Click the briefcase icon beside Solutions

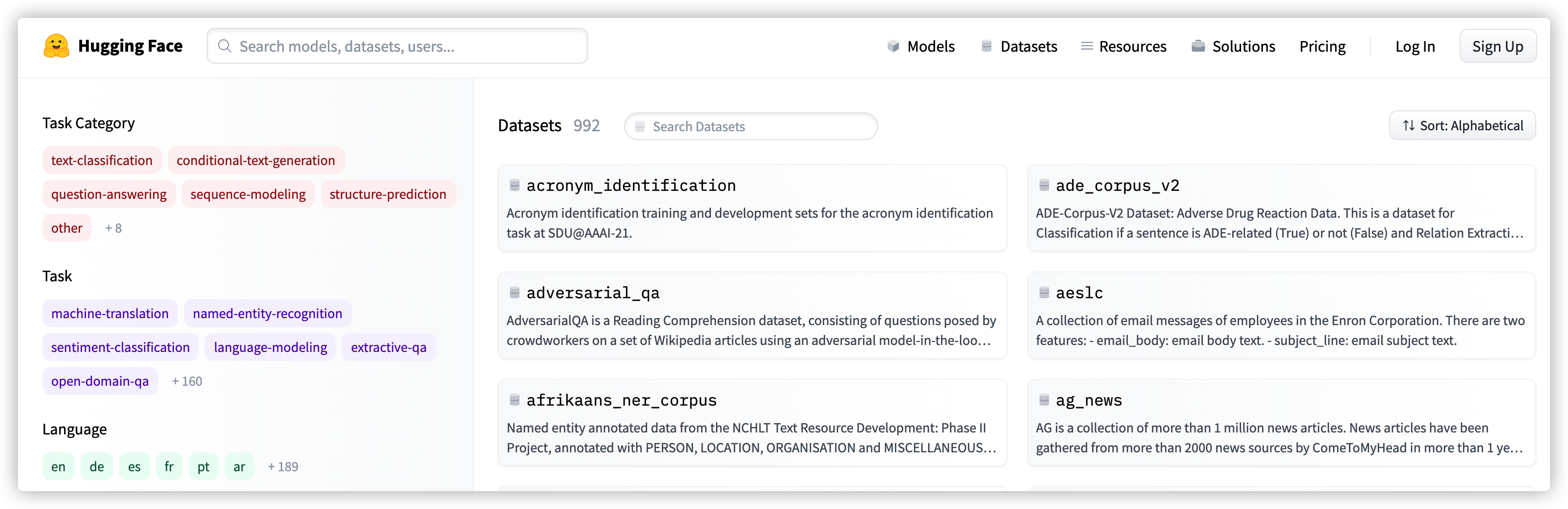[1198, 46]
